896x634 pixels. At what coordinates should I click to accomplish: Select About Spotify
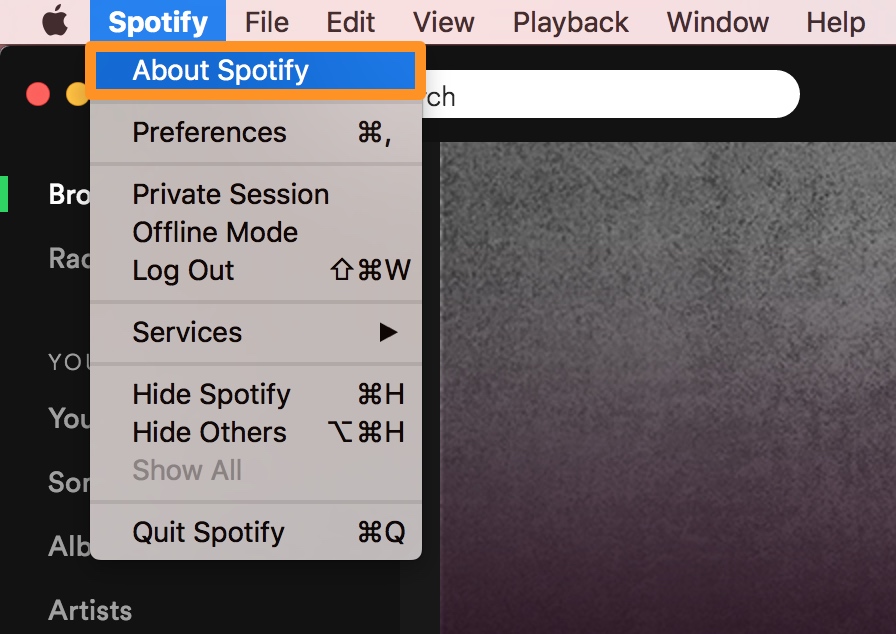pos(255,70)
